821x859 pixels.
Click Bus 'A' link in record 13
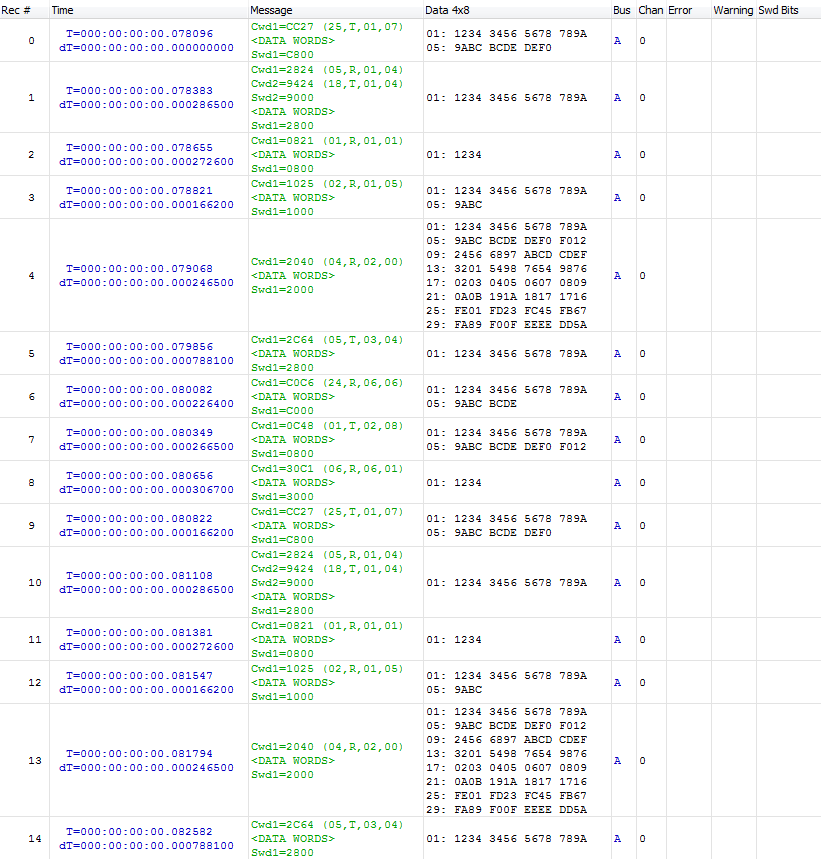click(617, 760)
